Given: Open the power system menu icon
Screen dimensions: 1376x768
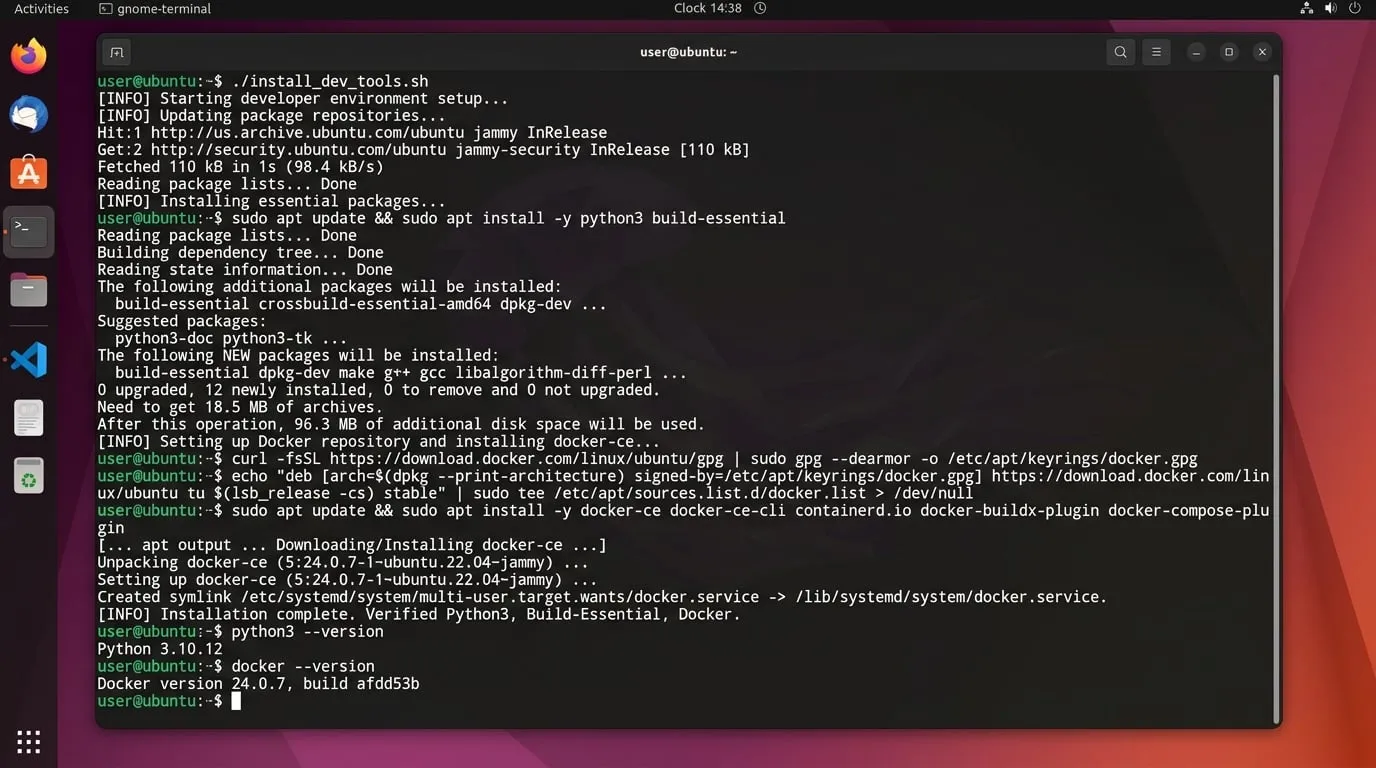Looking at the screenshot, I should [1357, 8].
